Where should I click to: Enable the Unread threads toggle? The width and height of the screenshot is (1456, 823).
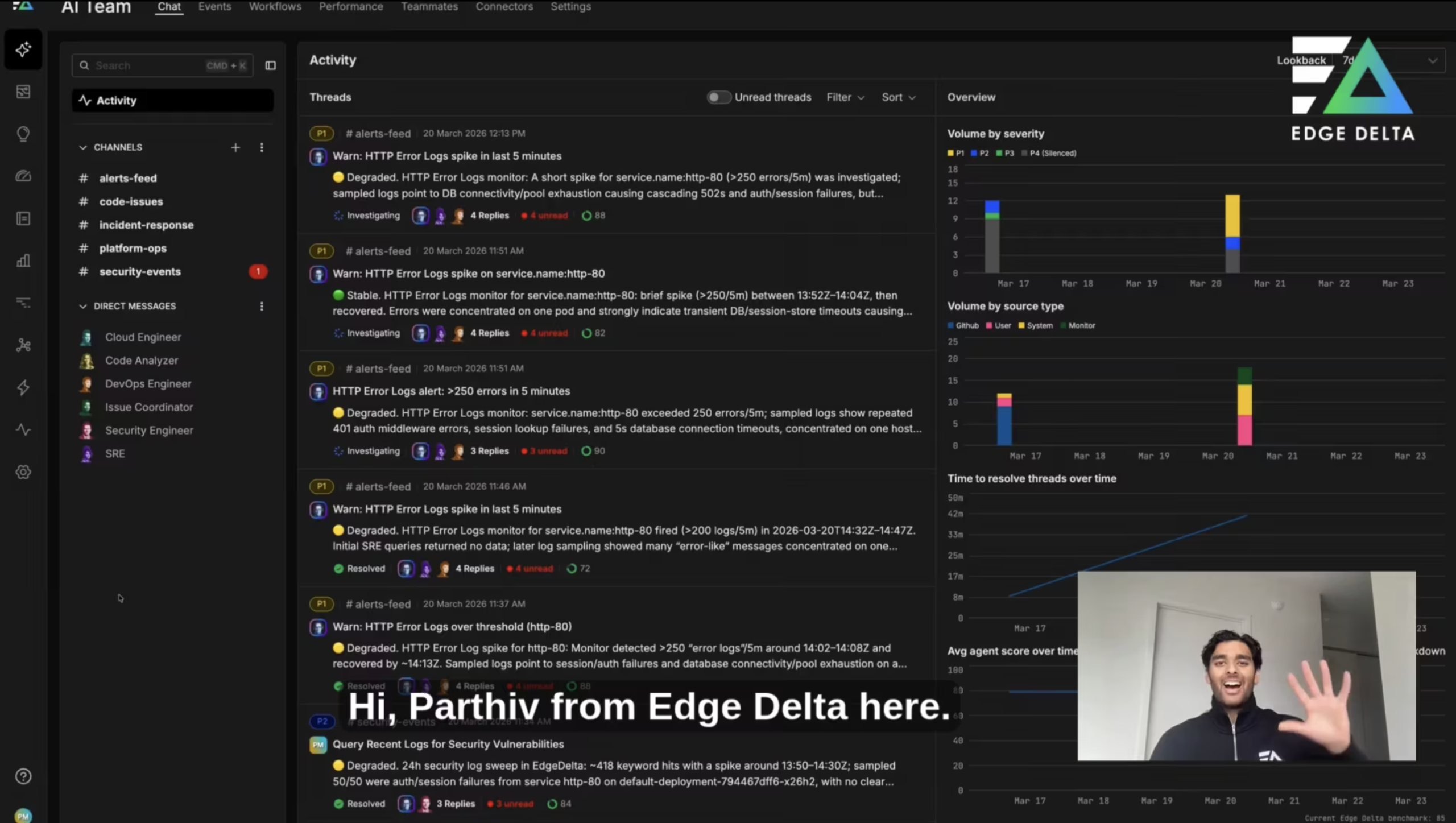(718, 97)
